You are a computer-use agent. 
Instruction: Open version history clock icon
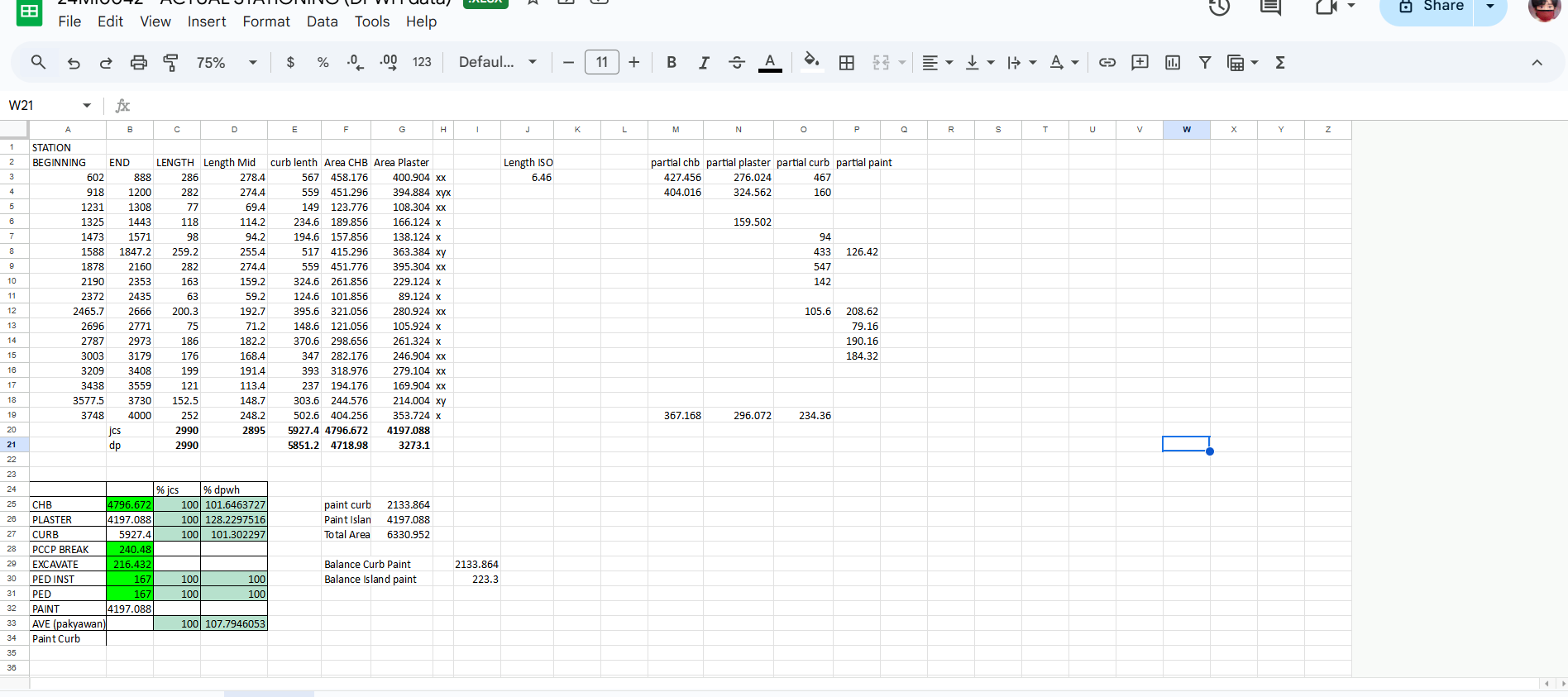[1220, 7]
